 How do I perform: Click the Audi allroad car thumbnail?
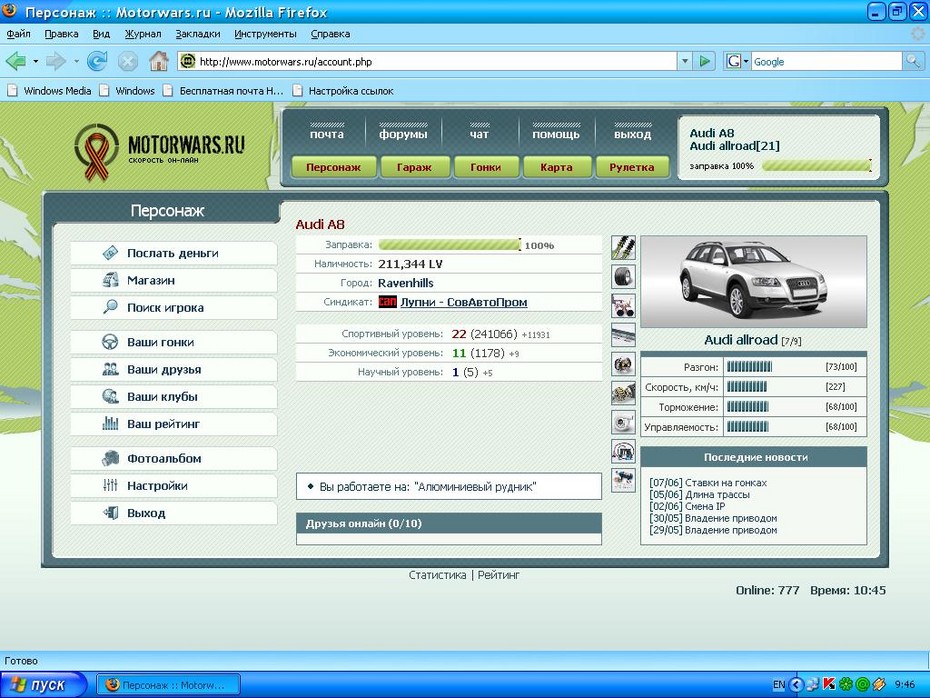point(753,282)
